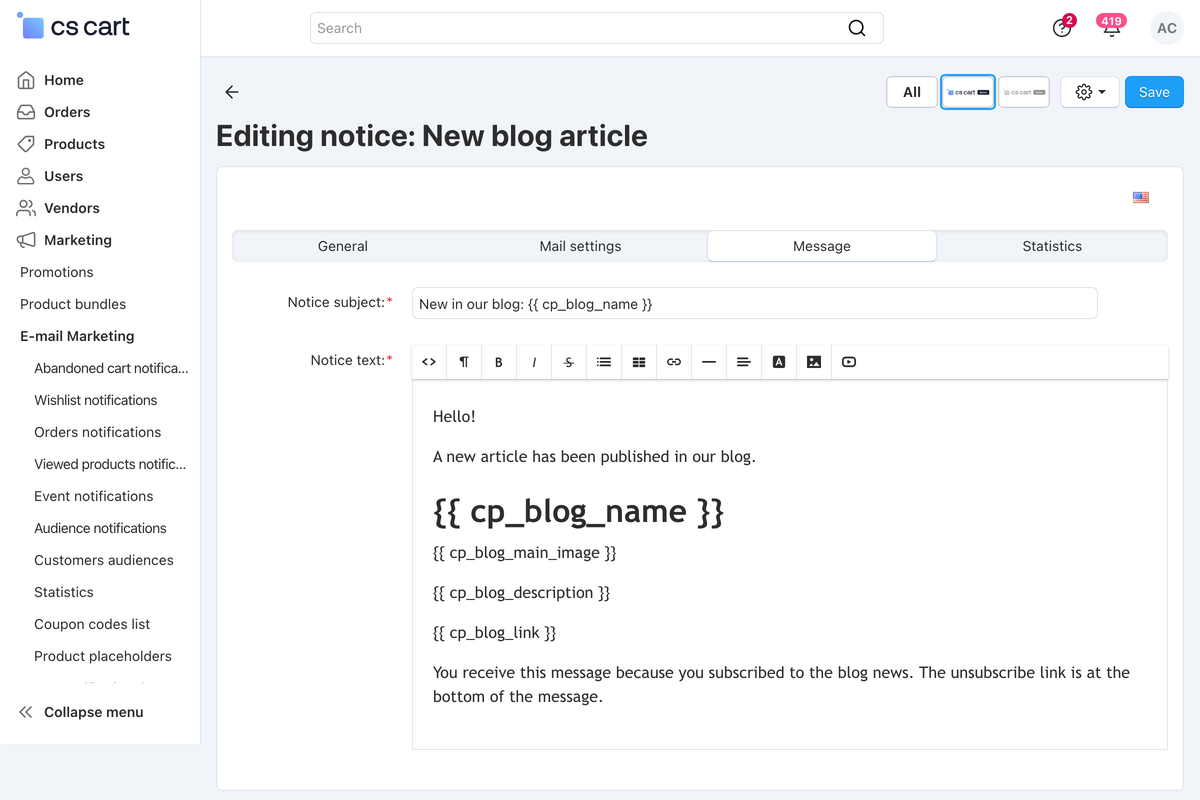The height and width of the screenshot is (800, 1200).
Task: Toggle italic formatting in editor
Action: click(534, 362)
